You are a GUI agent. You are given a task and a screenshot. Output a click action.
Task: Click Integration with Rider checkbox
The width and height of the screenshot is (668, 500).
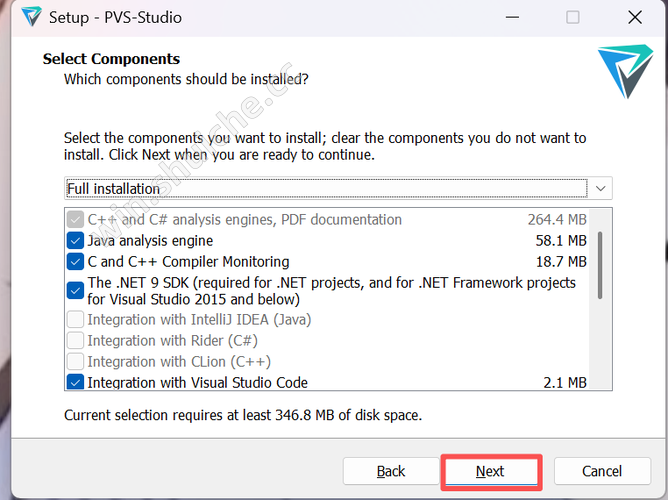pyautogui.click(x=75, y=341)
